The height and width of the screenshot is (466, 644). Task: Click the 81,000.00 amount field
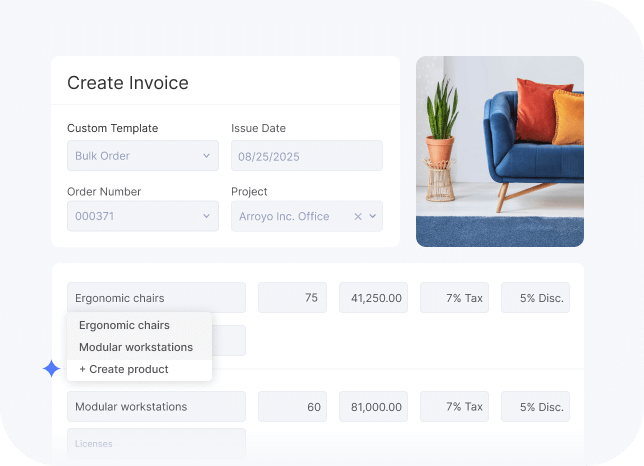click(373, 407)
